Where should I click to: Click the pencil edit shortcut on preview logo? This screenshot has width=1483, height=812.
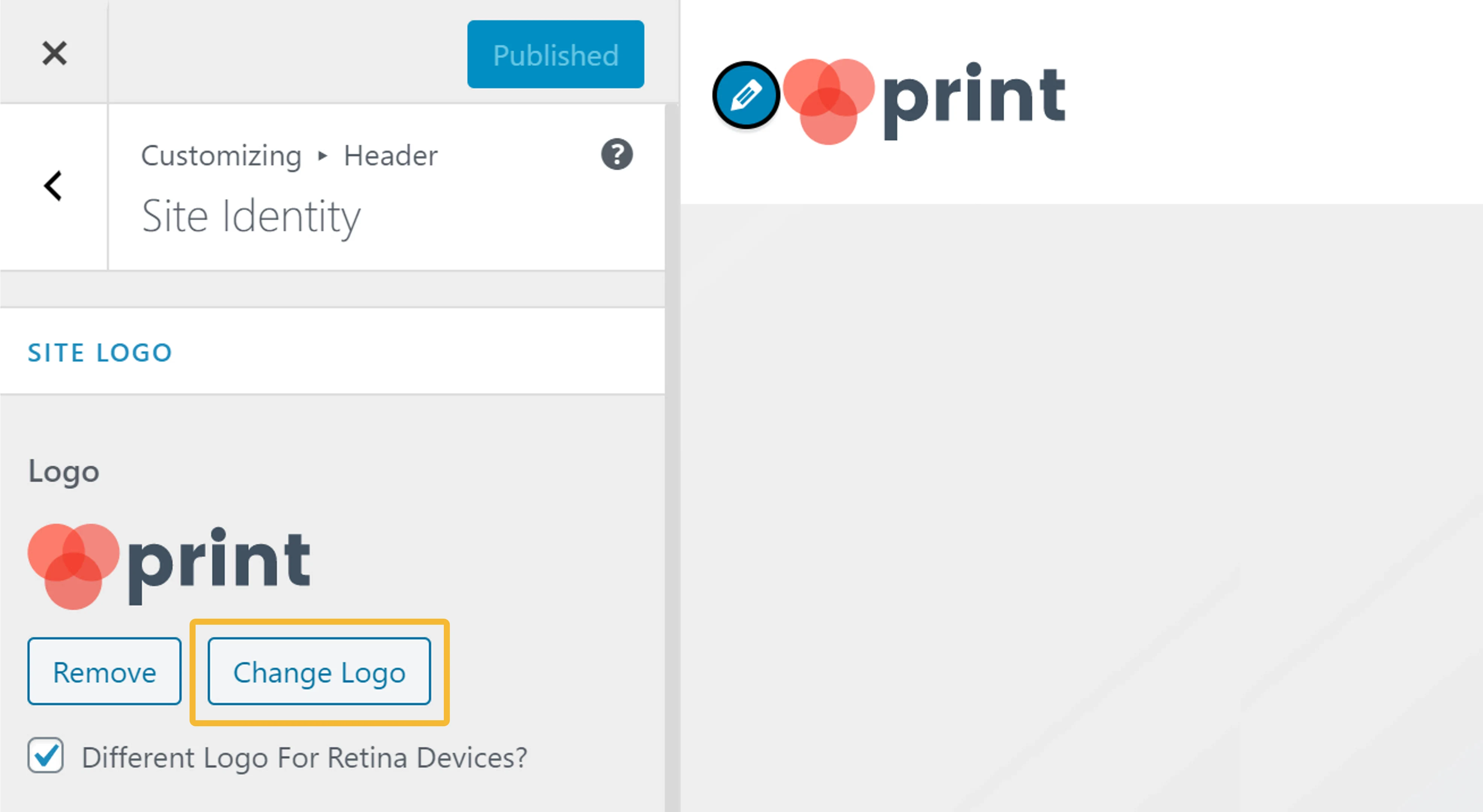tap(746, 95)
